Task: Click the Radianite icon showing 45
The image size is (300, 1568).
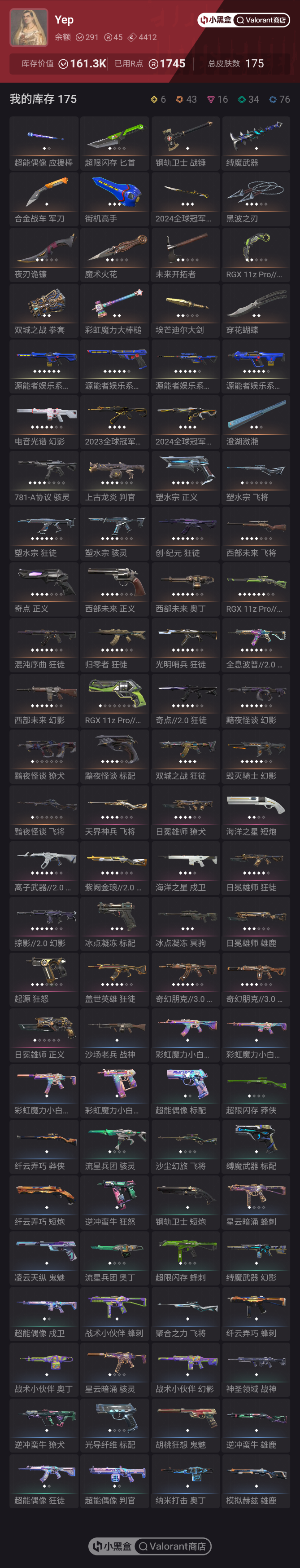Action: tap(108, 37)
